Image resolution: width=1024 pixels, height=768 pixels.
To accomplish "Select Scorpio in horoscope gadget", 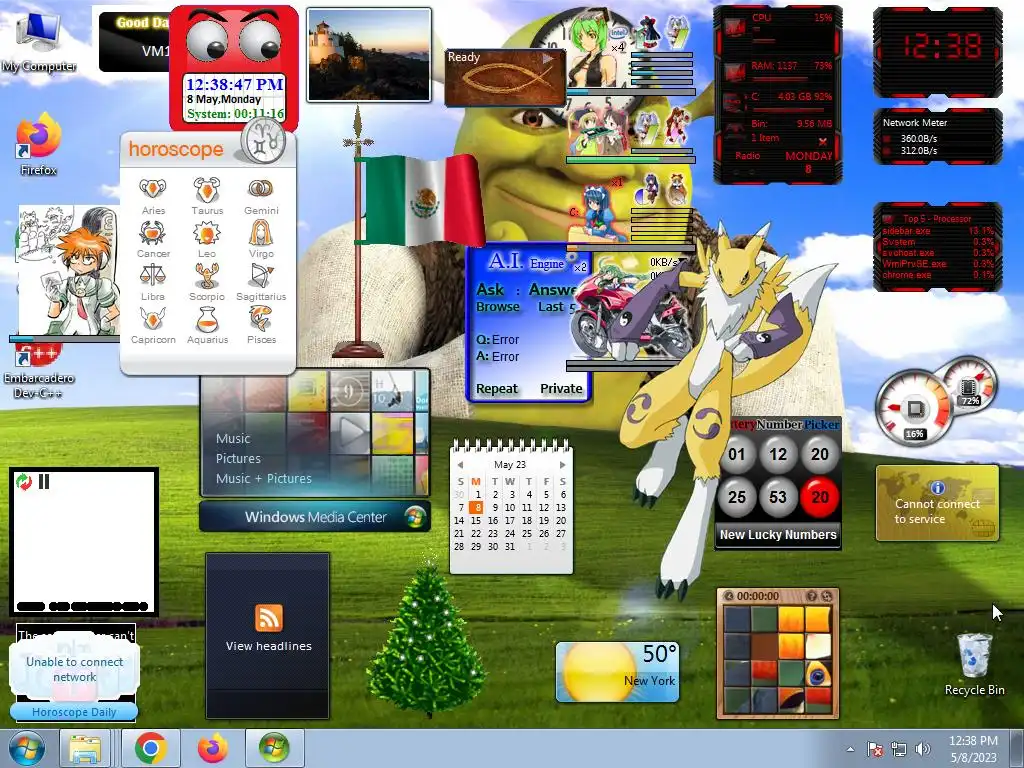I will pyautogui.click(x=207, y=283).
